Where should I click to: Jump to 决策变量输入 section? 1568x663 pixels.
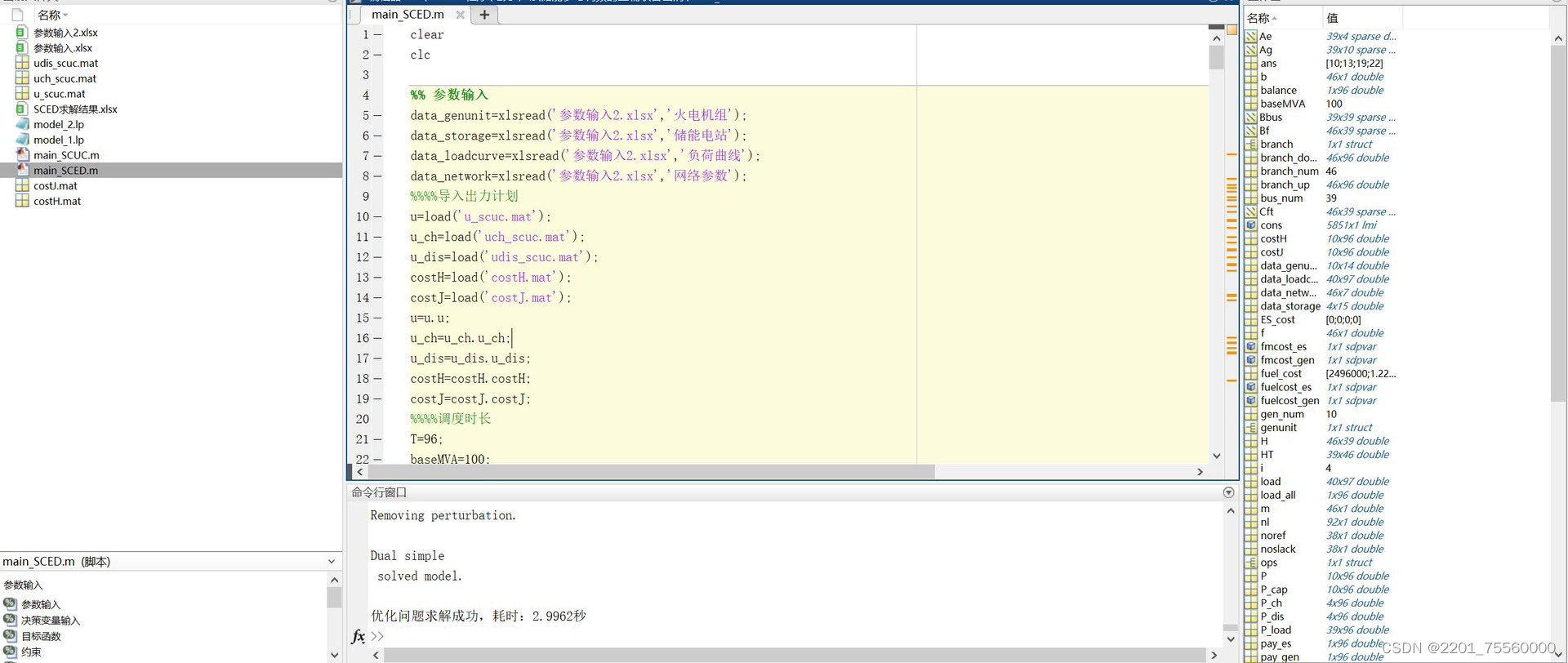(51, 621)
